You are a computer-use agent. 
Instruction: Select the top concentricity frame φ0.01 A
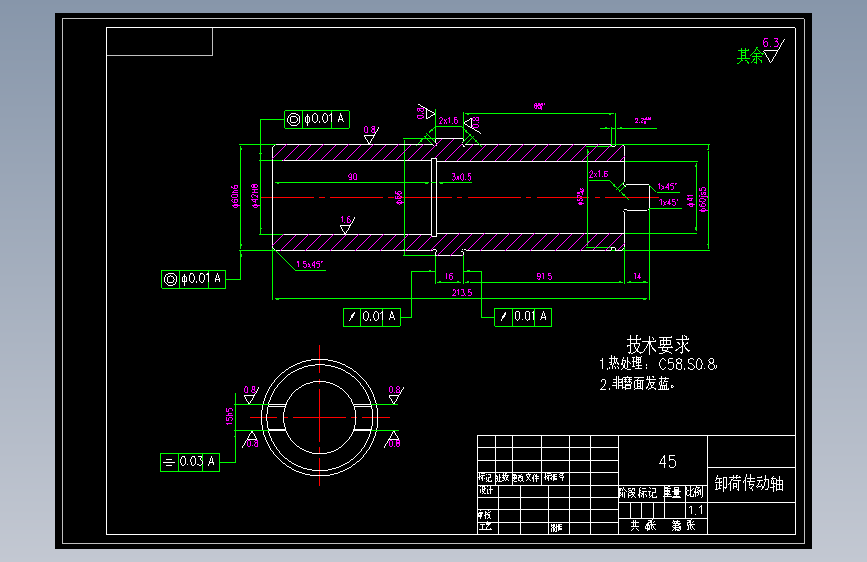[x=317, y=119]
